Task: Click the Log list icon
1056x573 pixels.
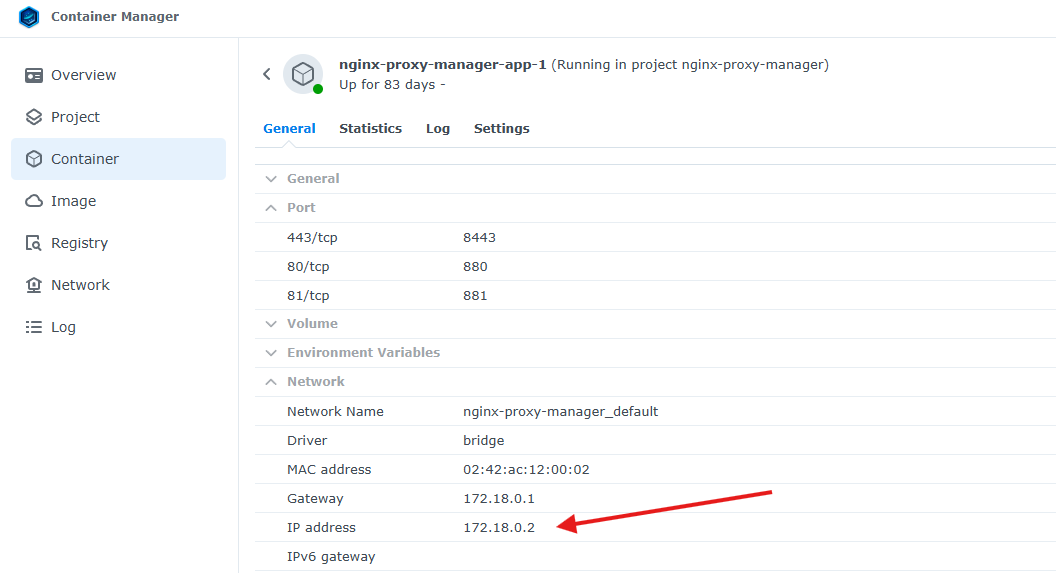Action: 34,327
